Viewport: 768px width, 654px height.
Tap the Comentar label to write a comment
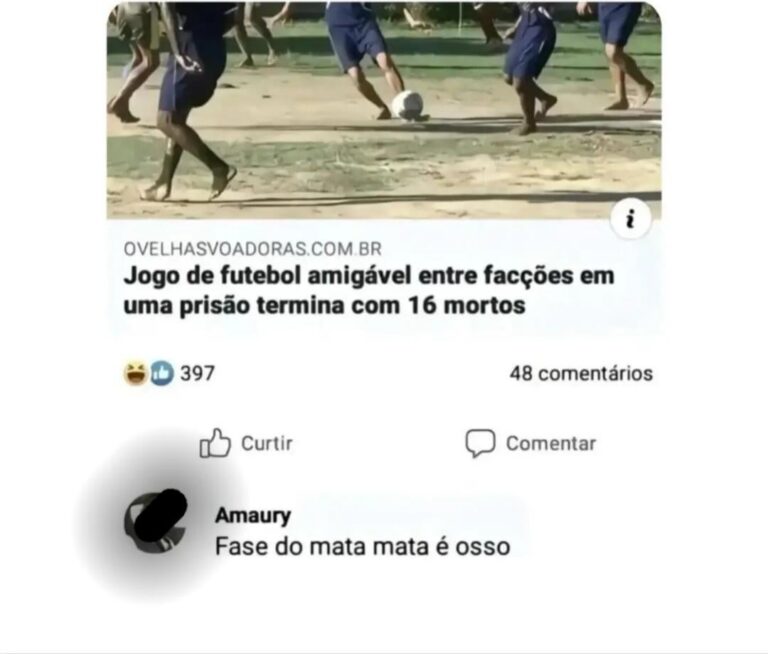tap(551, 443)
